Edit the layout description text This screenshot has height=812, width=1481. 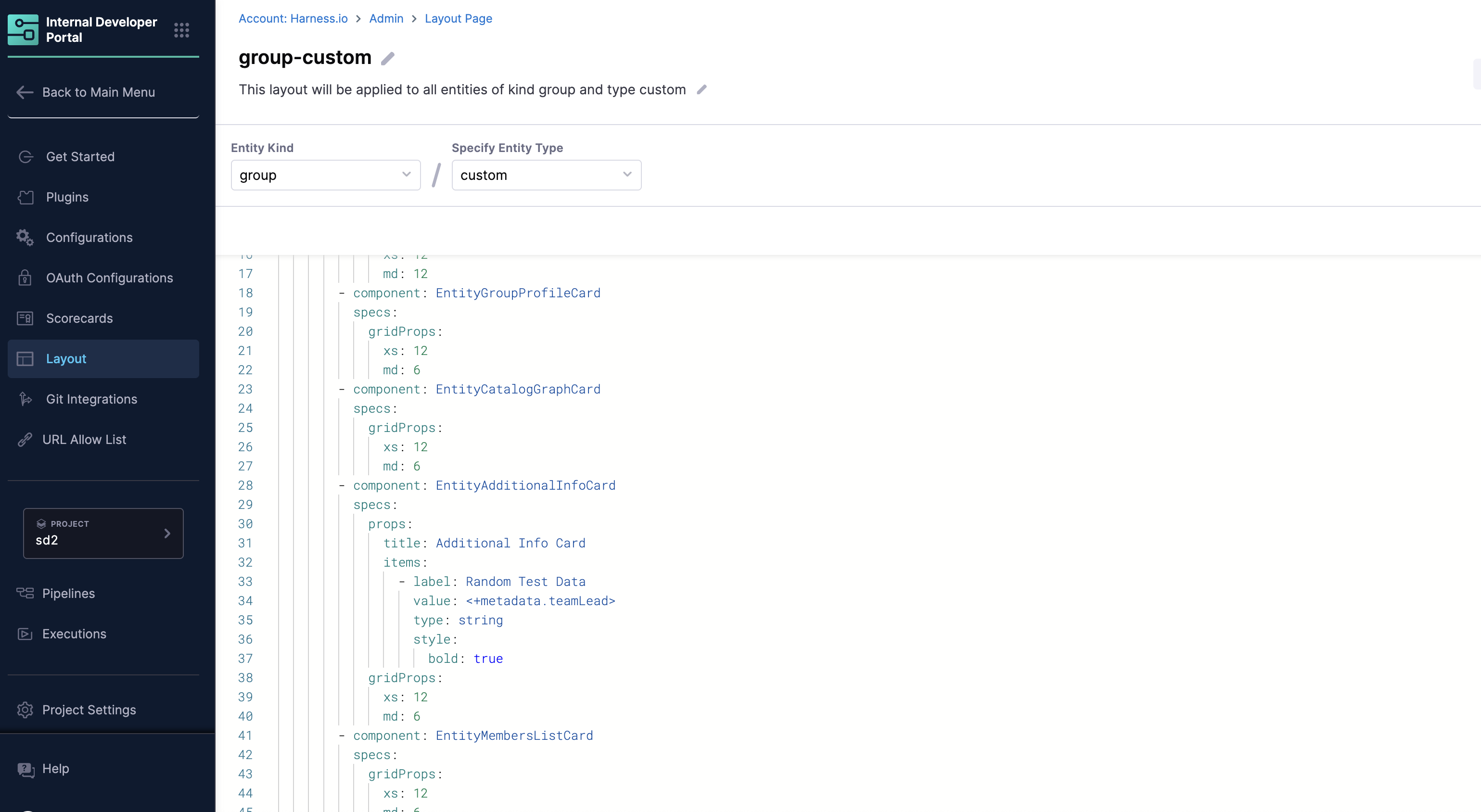(702, 89)
